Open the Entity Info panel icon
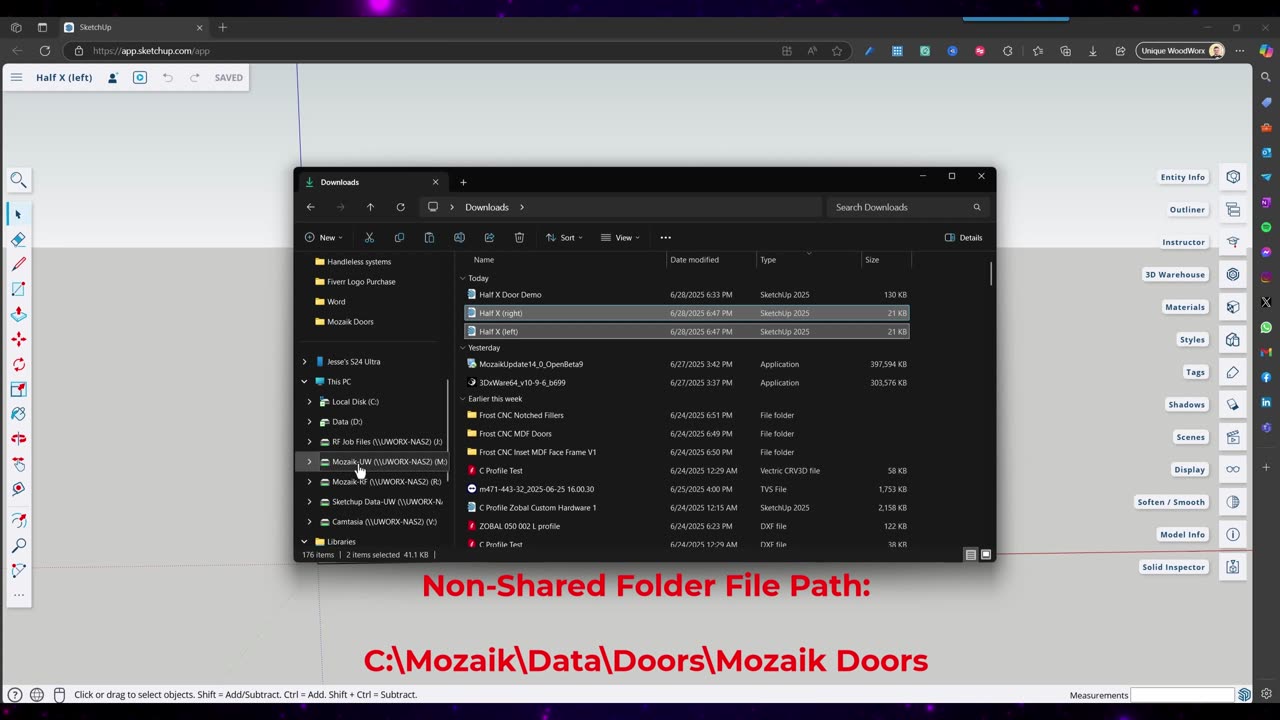Screen dimensions: 1280x720 pos(1233,177)
